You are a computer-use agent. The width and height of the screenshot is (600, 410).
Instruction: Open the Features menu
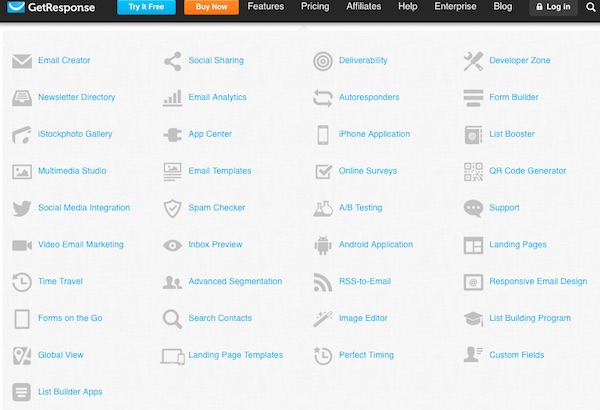pyautogui.click(x=266, y=7)
